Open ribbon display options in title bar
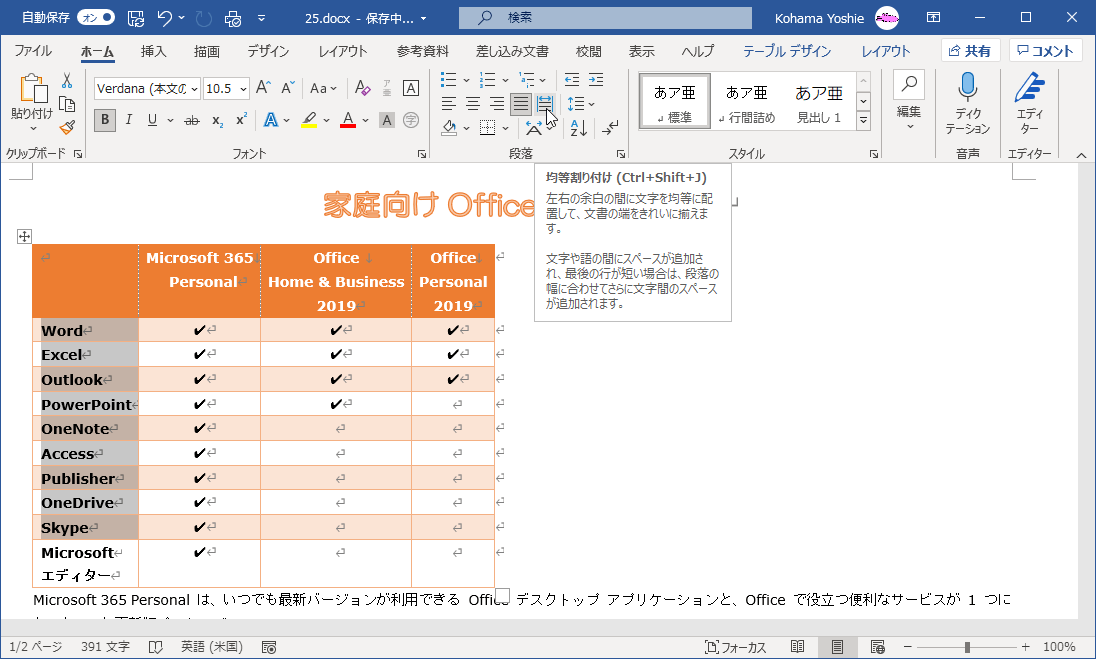This screenshot has width=1096, height=659. tap(933, 17)
